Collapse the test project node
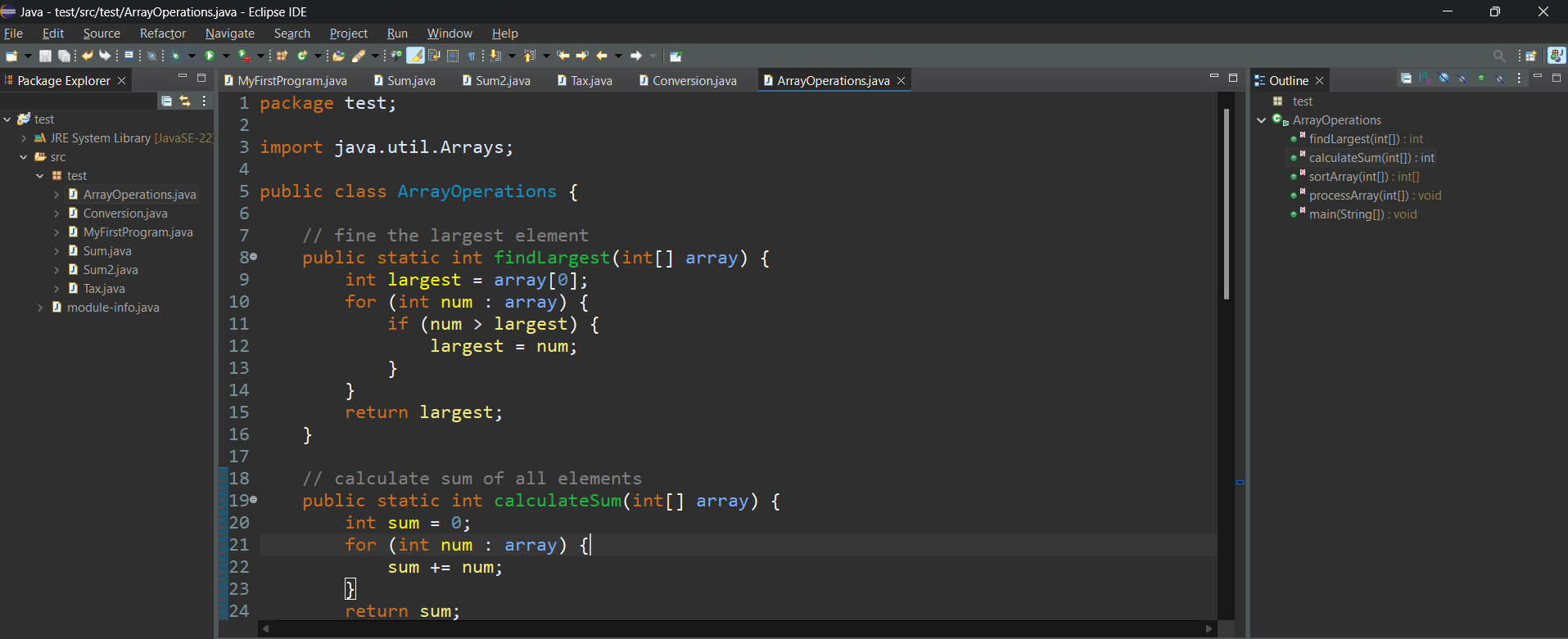1568x639 pixels. [7, 119]
